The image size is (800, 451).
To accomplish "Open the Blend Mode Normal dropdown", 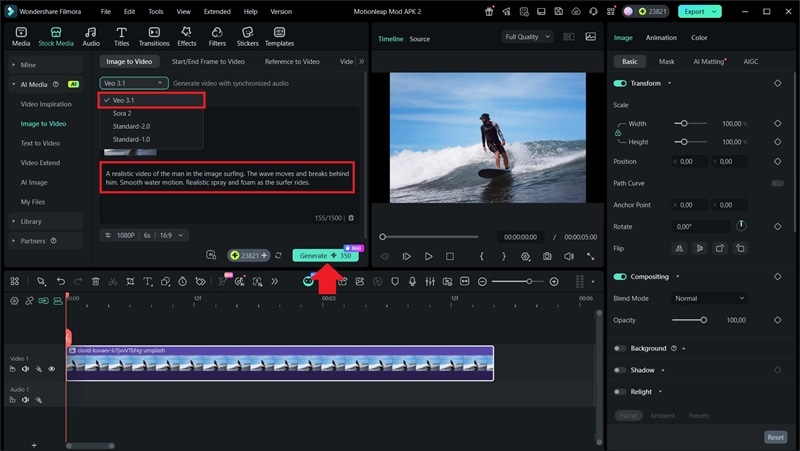I will point(709,298).
